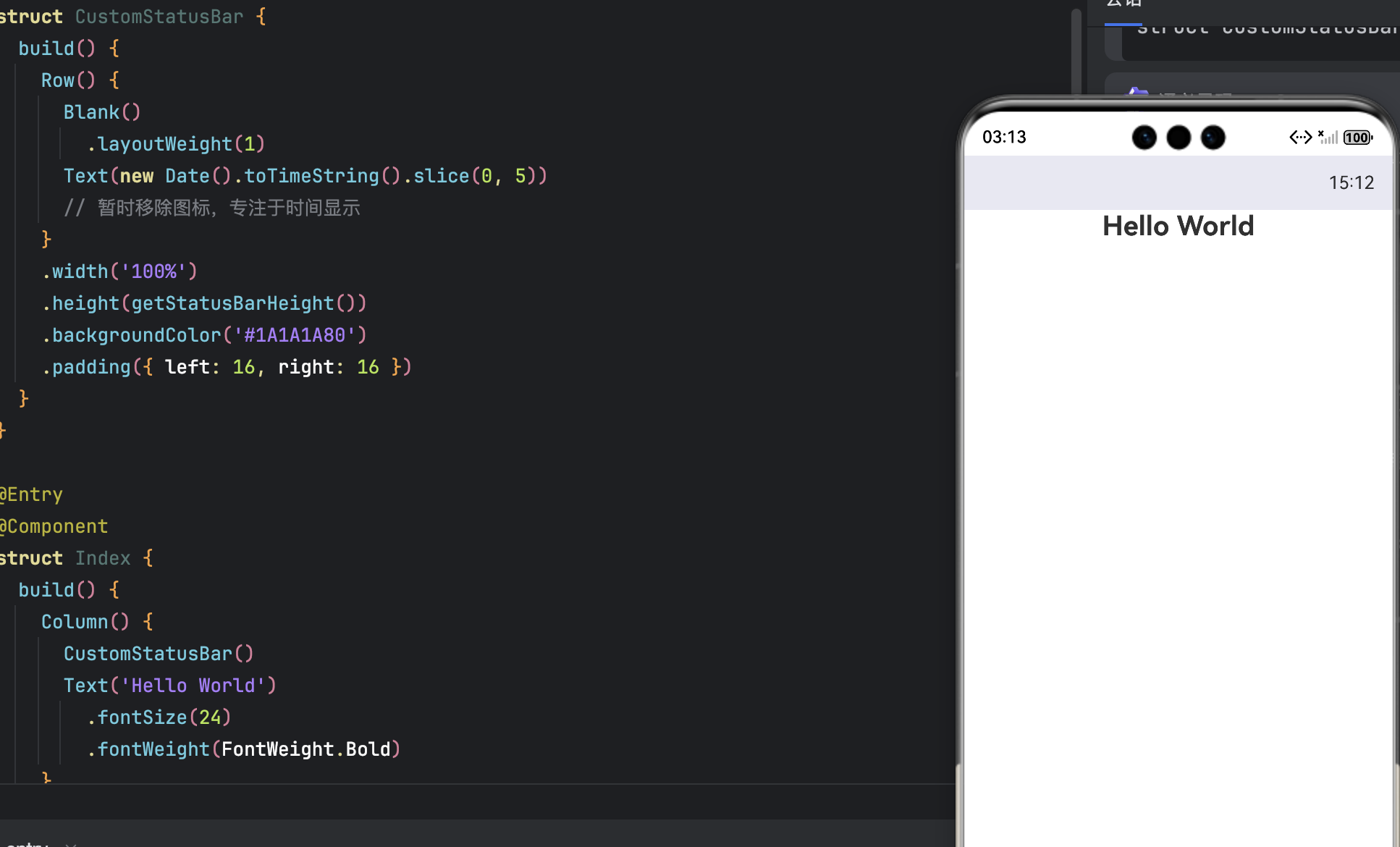1400x847 pixels.
Task: Click the left camera cutout on phone
Action: (1144, 138)
